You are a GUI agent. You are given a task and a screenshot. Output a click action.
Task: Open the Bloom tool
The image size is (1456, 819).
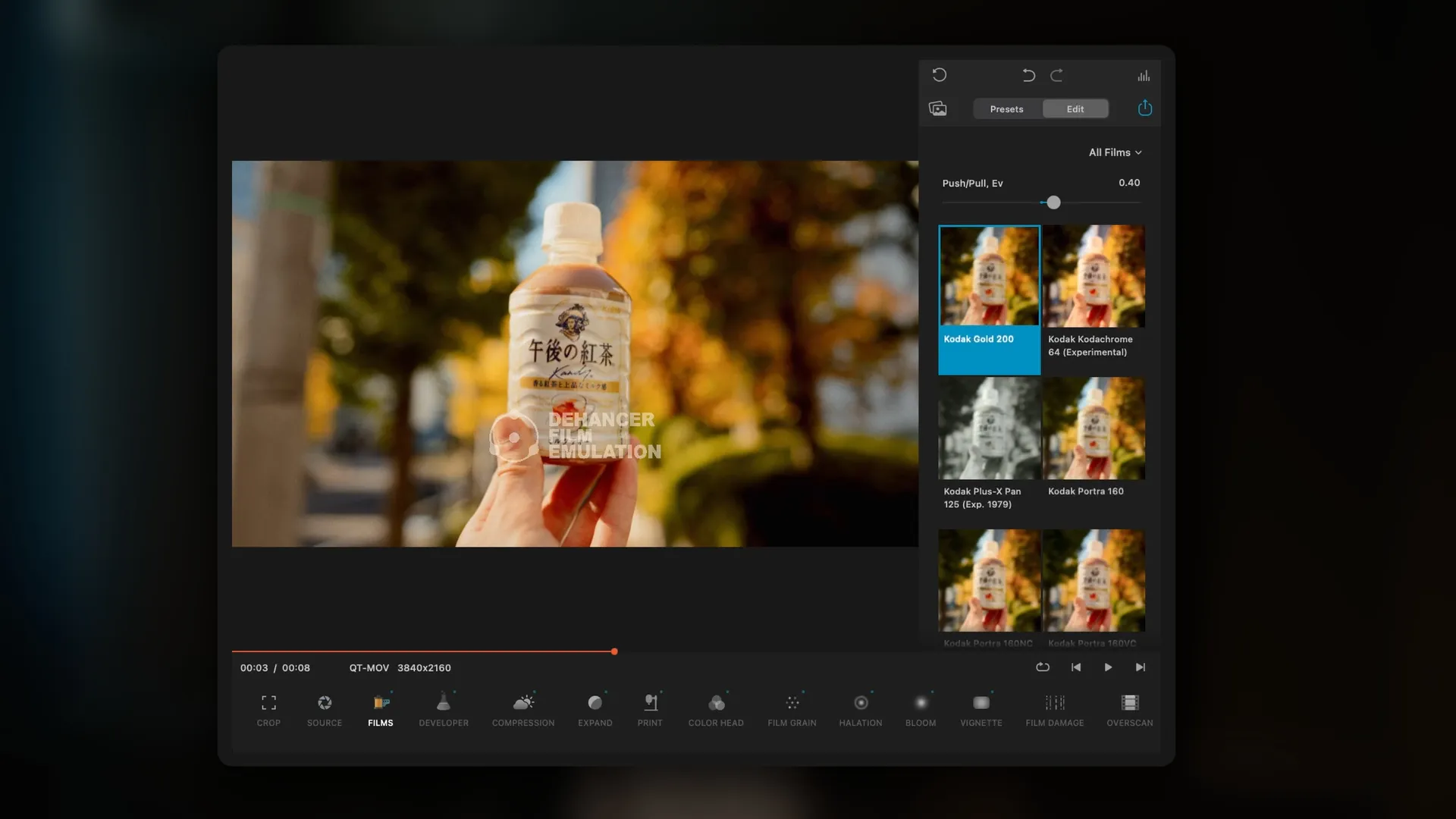pos(921,711)
